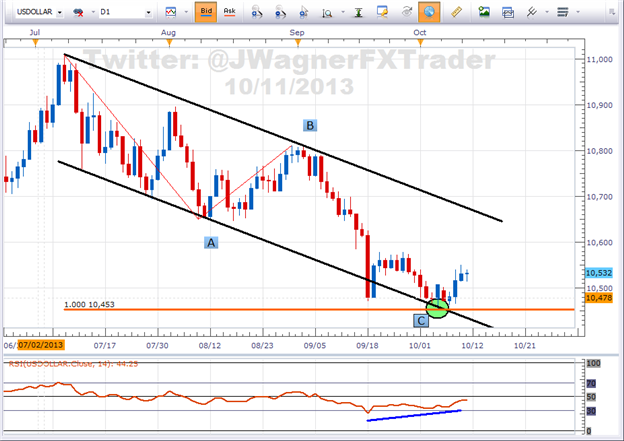Click the RSI(USDOLLAR.Close, 14) indicator label
624x441 pixels.
(73, 364)
